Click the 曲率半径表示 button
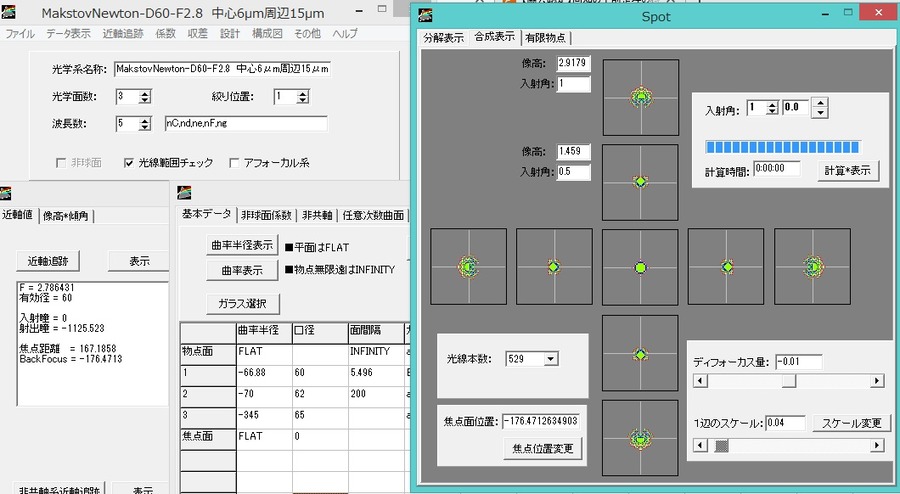 (x=242, y=245)
